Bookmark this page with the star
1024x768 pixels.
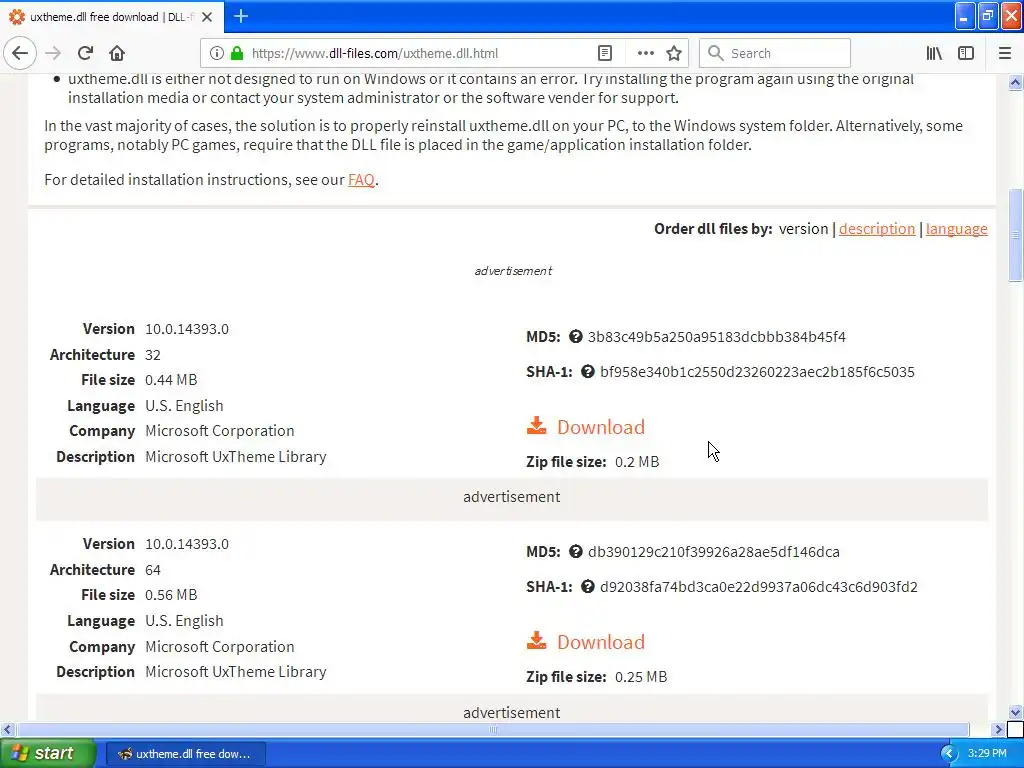coord(674,53)
